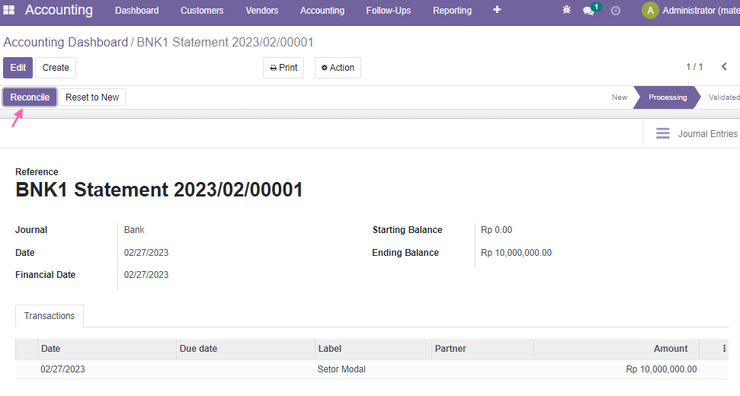Click the Administrator user name menu

[701, 10]
